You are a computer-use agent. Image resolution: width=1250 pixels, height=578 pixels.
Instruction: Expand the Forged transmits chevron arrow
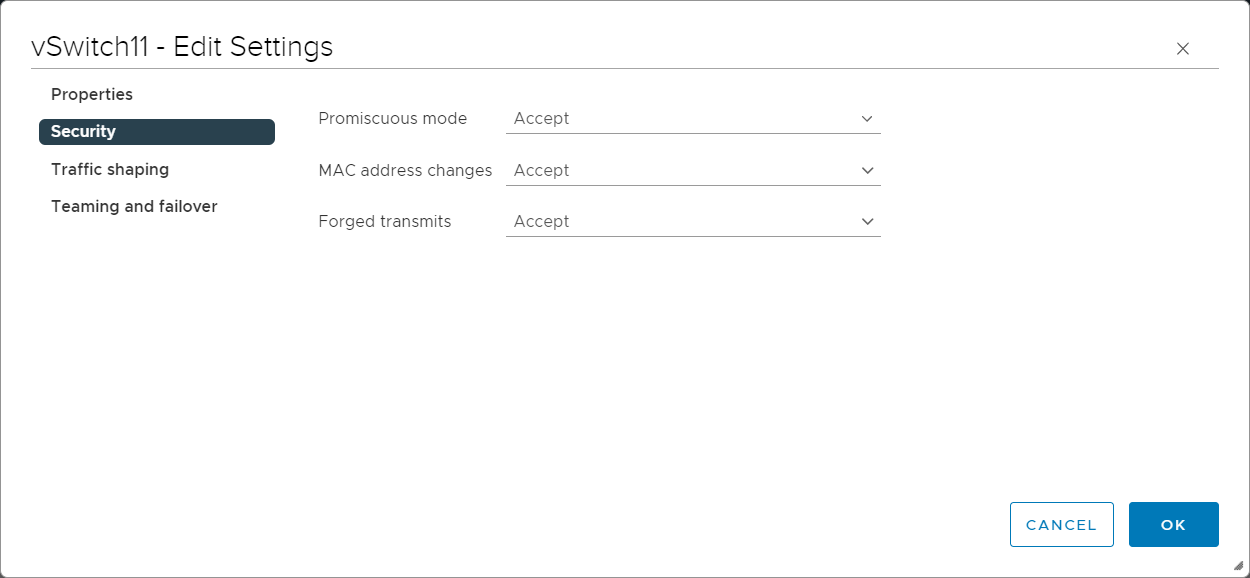click(867, 221)
